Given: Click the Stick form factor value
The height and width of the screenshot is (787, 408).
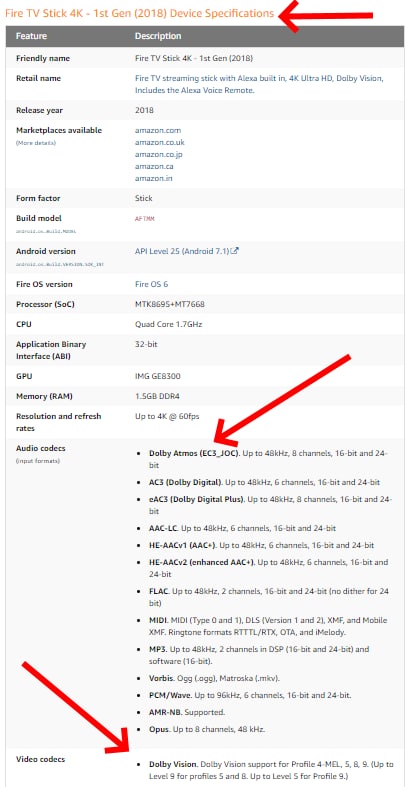Looking at the screenshot, I should click(x=144, y=198).
